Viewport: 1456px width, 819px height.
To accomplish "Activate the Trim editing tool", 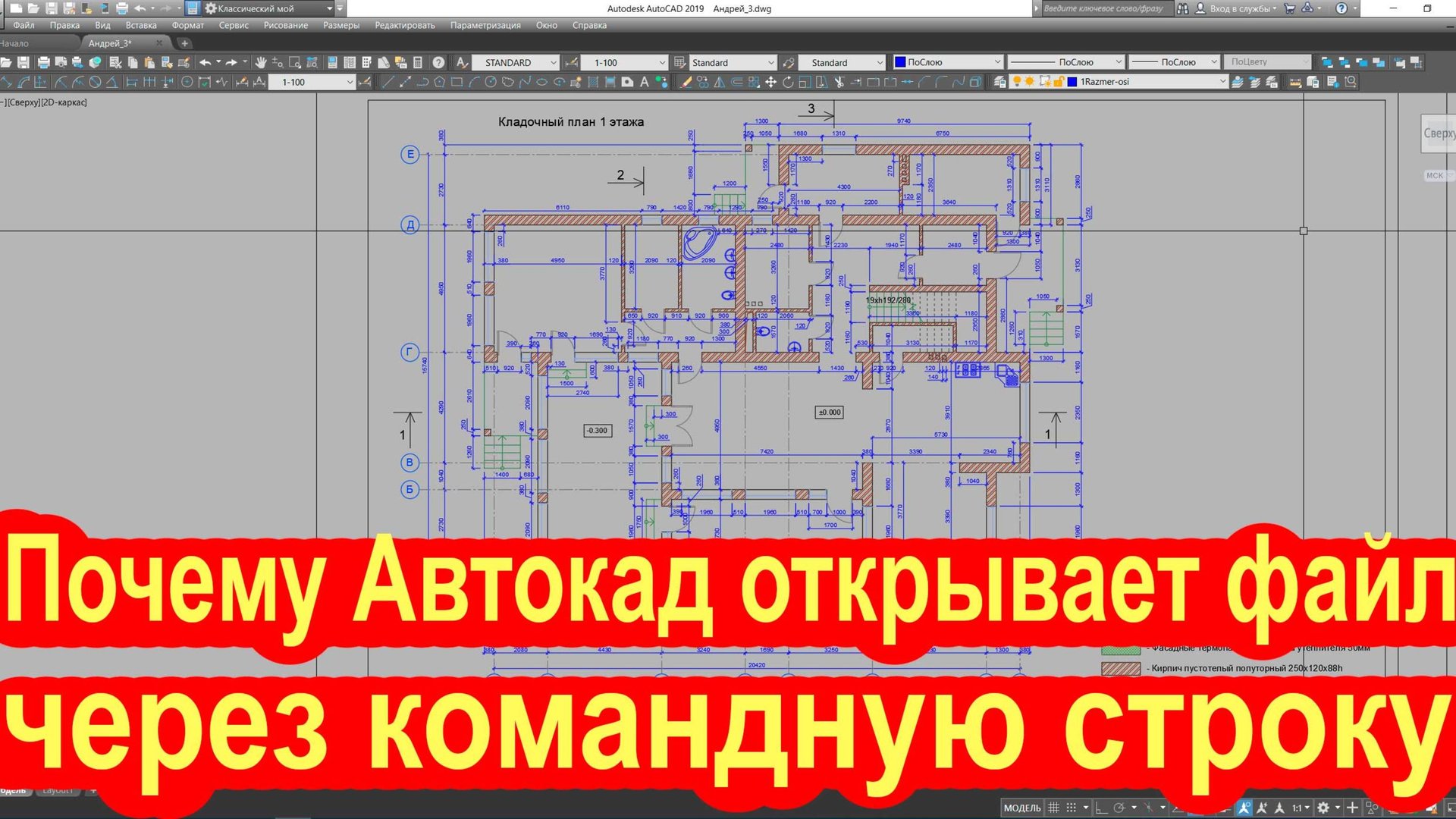I will pyautogui.click(x=839, y=81).
